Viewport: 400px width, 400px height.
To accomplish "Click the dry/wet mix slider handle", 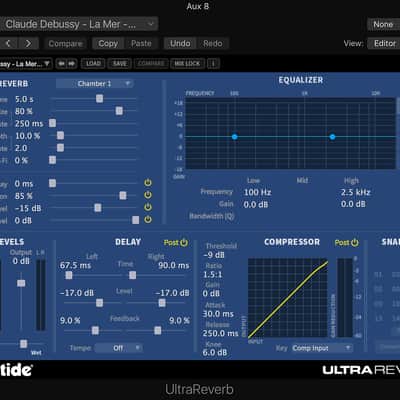I will 23,344.
